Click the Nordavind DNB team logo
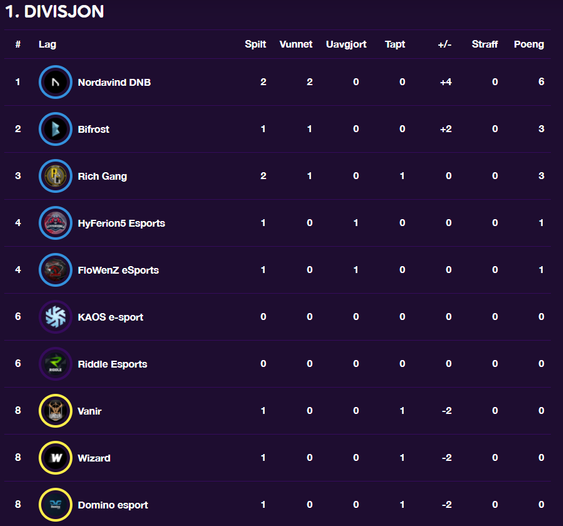 point(55,82)
